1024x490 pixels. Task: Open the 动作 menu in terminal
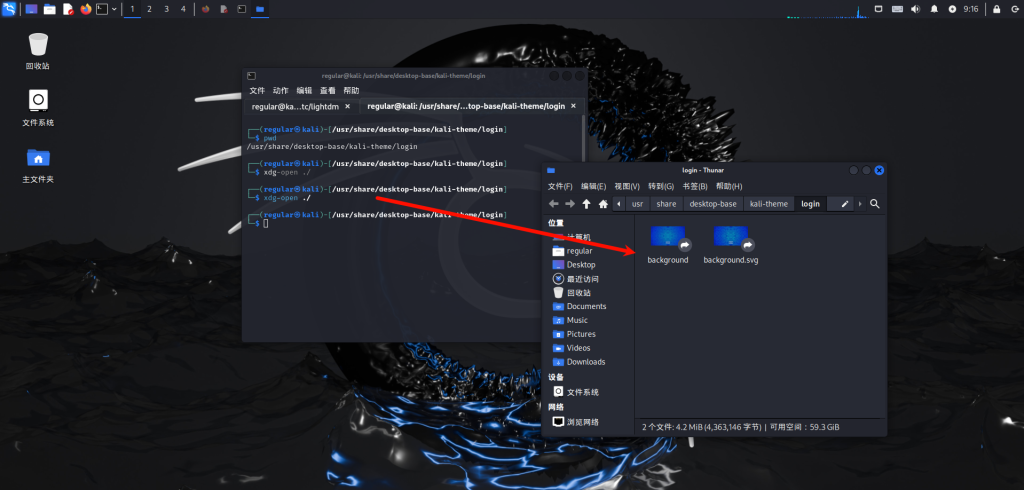[280, 90]
